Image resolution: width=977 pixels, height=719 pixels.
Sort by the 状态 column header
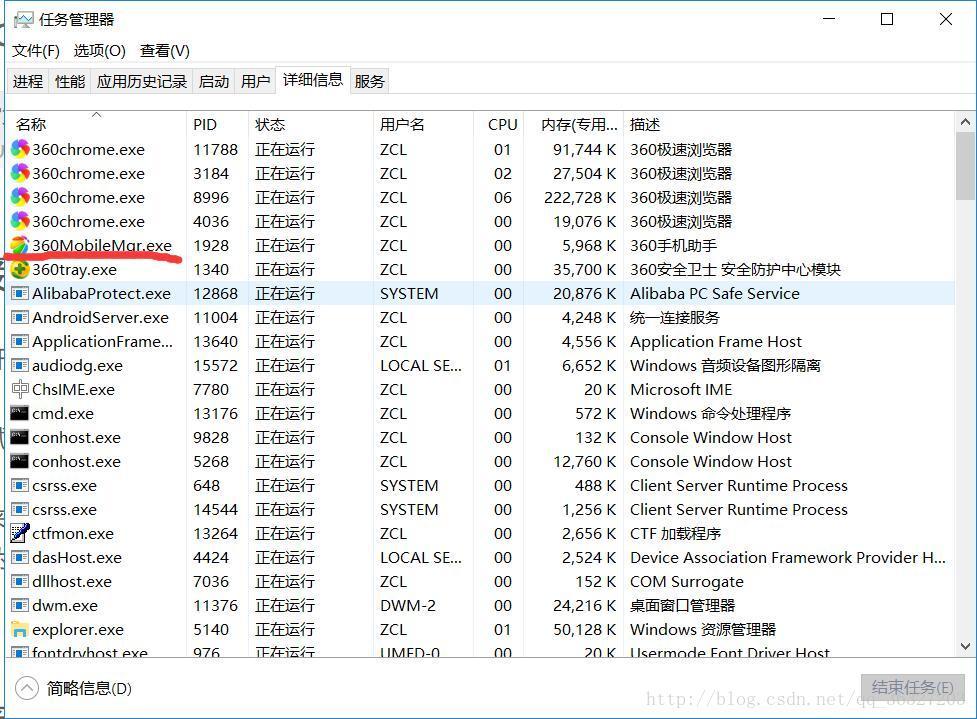[x=311, y=125]
